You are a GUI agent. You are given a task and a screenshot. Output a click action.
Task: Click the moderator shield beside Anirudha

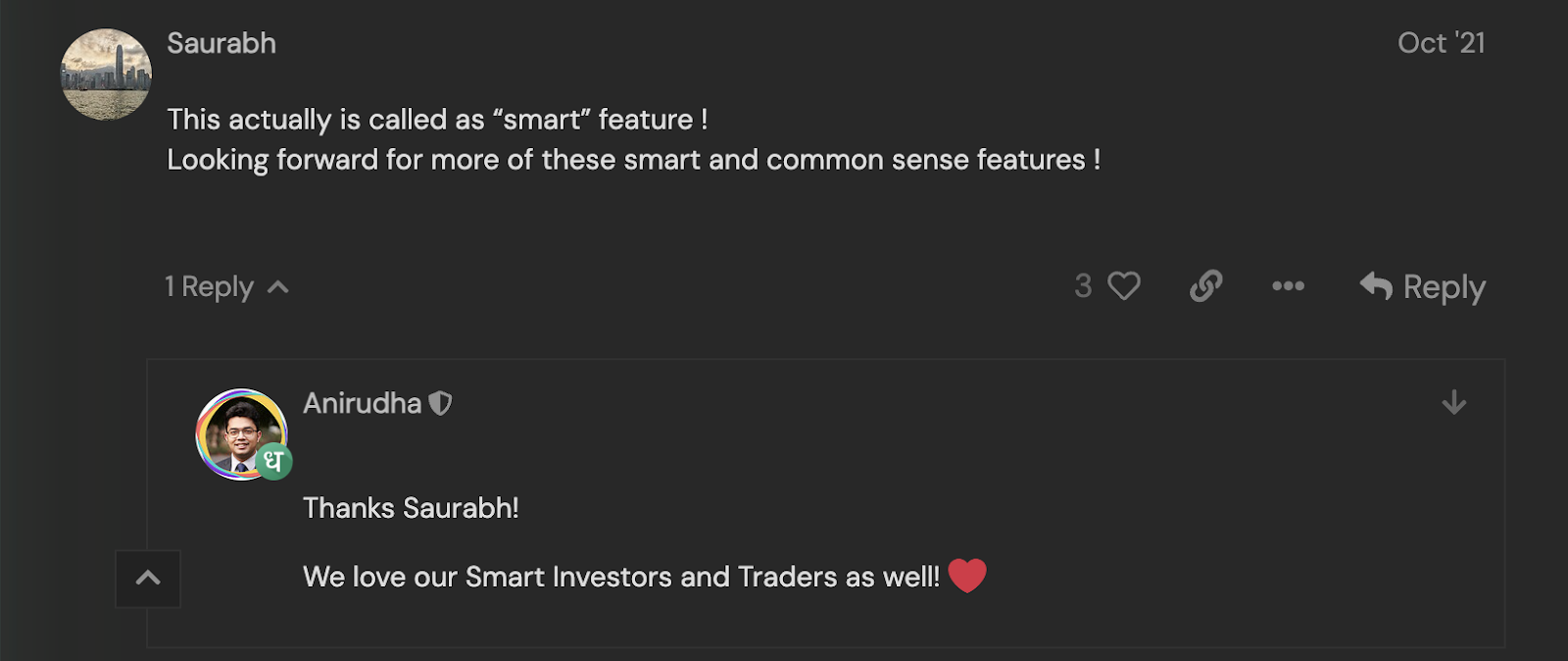(441, 403)
